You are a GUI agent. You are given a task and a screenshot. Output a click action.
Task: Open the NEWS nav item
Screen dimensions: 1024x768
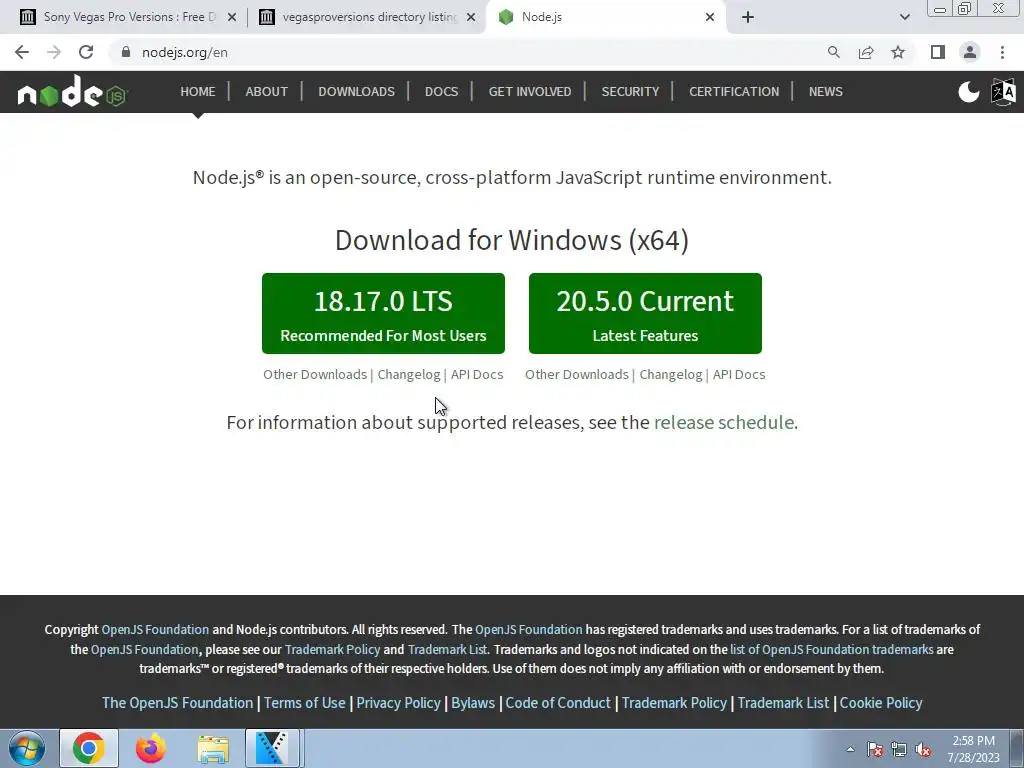tap(825, 91)
